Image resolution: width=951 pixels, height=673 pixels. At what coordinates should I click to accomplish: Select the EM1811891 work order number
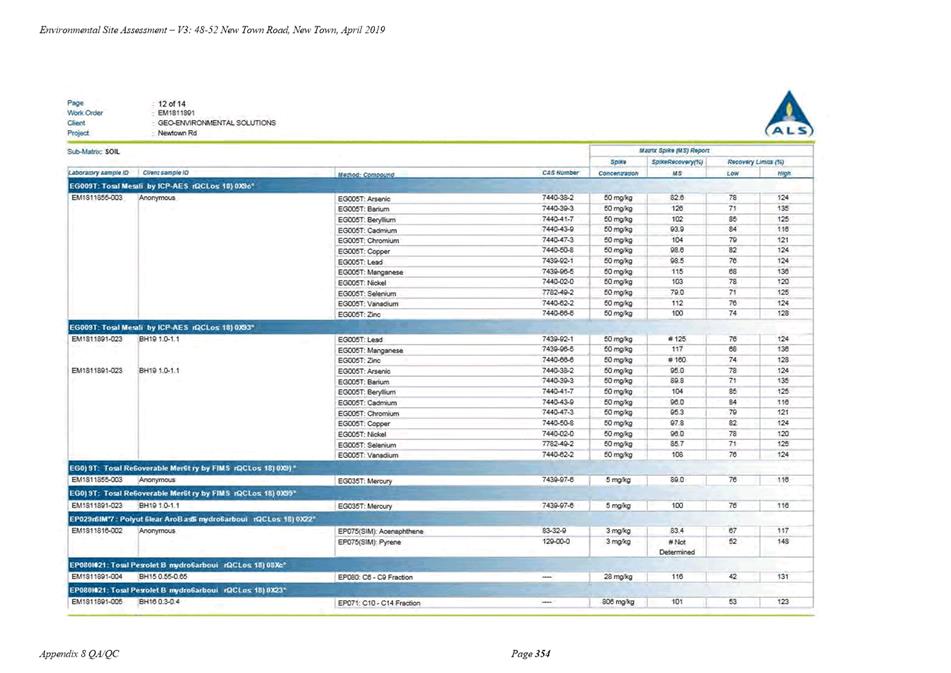click(176, 113)
